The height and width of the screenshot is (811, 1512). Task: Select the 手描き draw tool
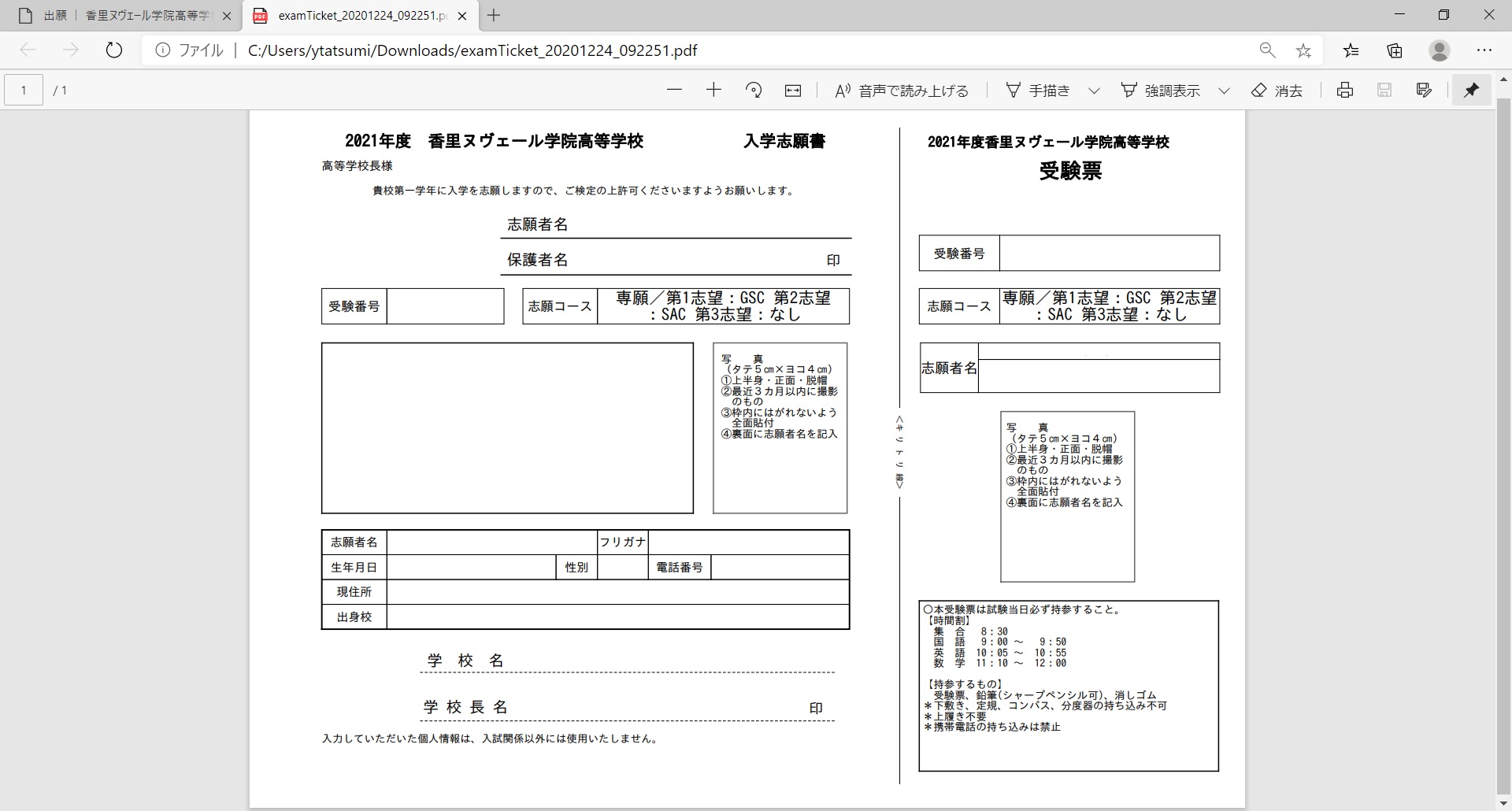[x=1038, y=91]
